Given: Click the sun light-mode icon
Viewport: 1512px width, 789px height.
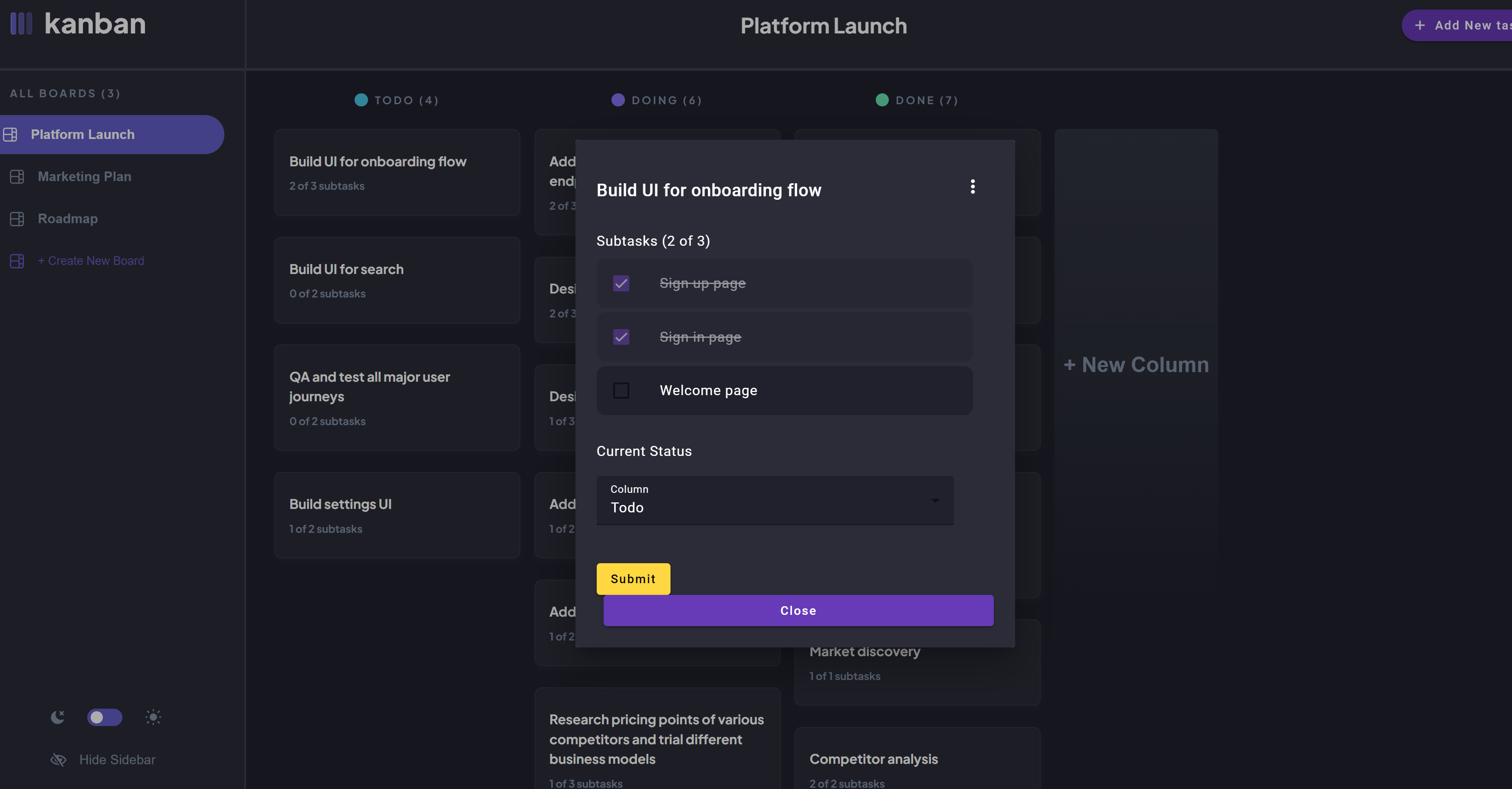Looking at the screenshot, I should point(153,717).
